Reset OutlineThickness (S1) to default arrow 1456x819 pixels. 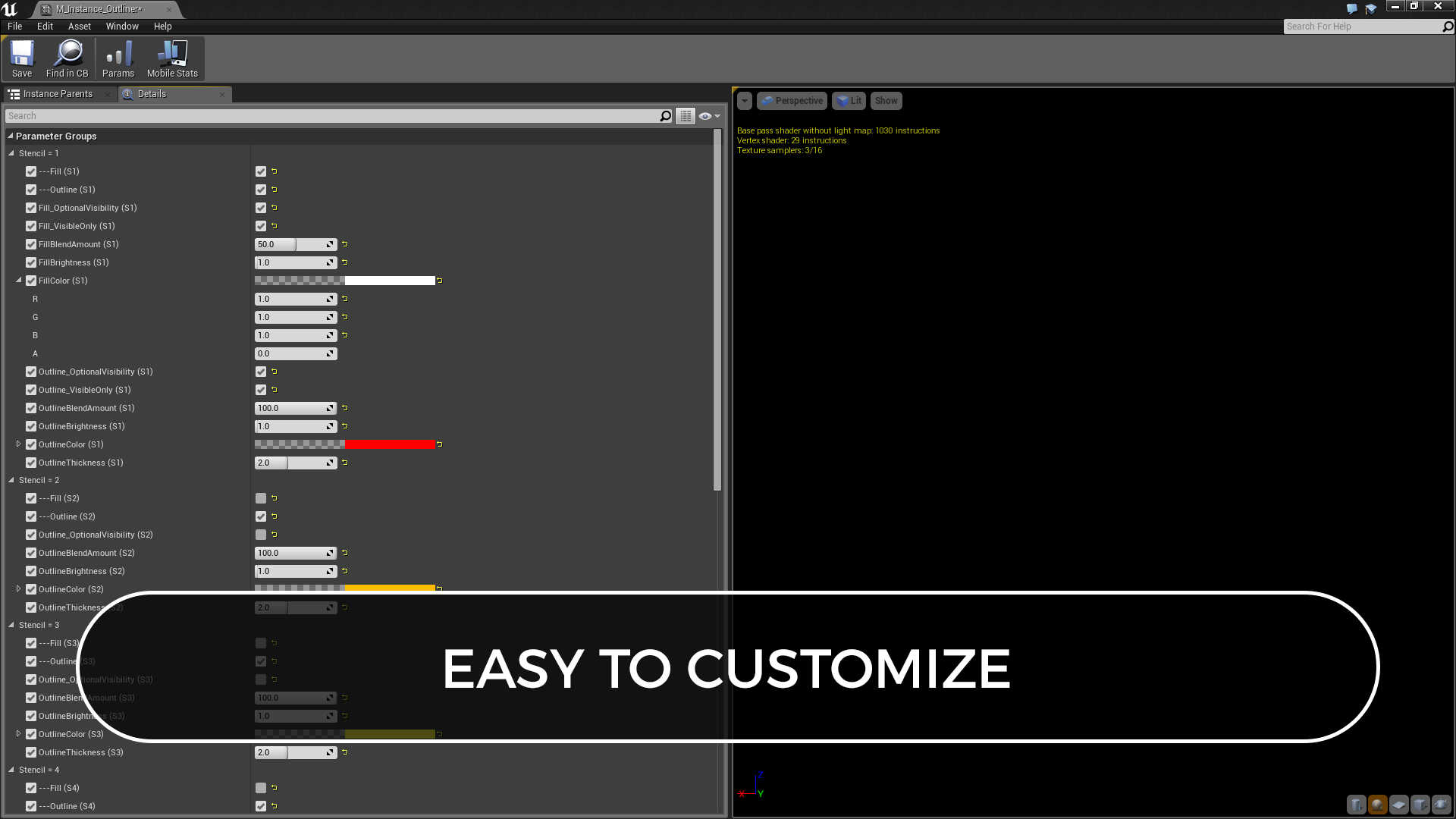[345, 463]
